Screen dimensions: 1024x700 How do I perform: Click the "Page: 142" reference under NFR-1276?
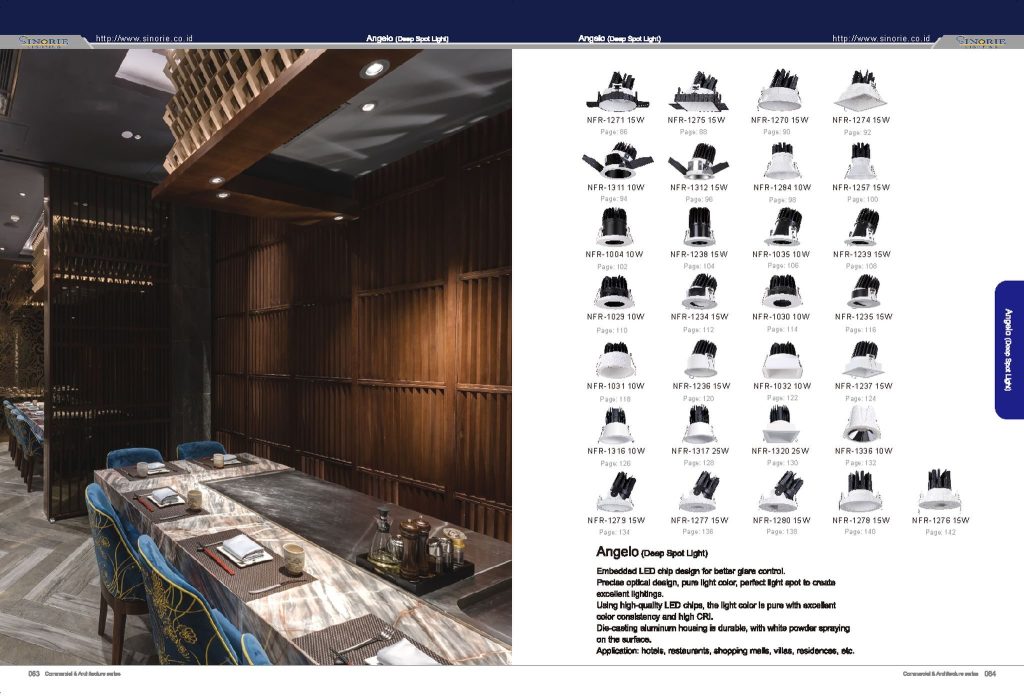940,533
